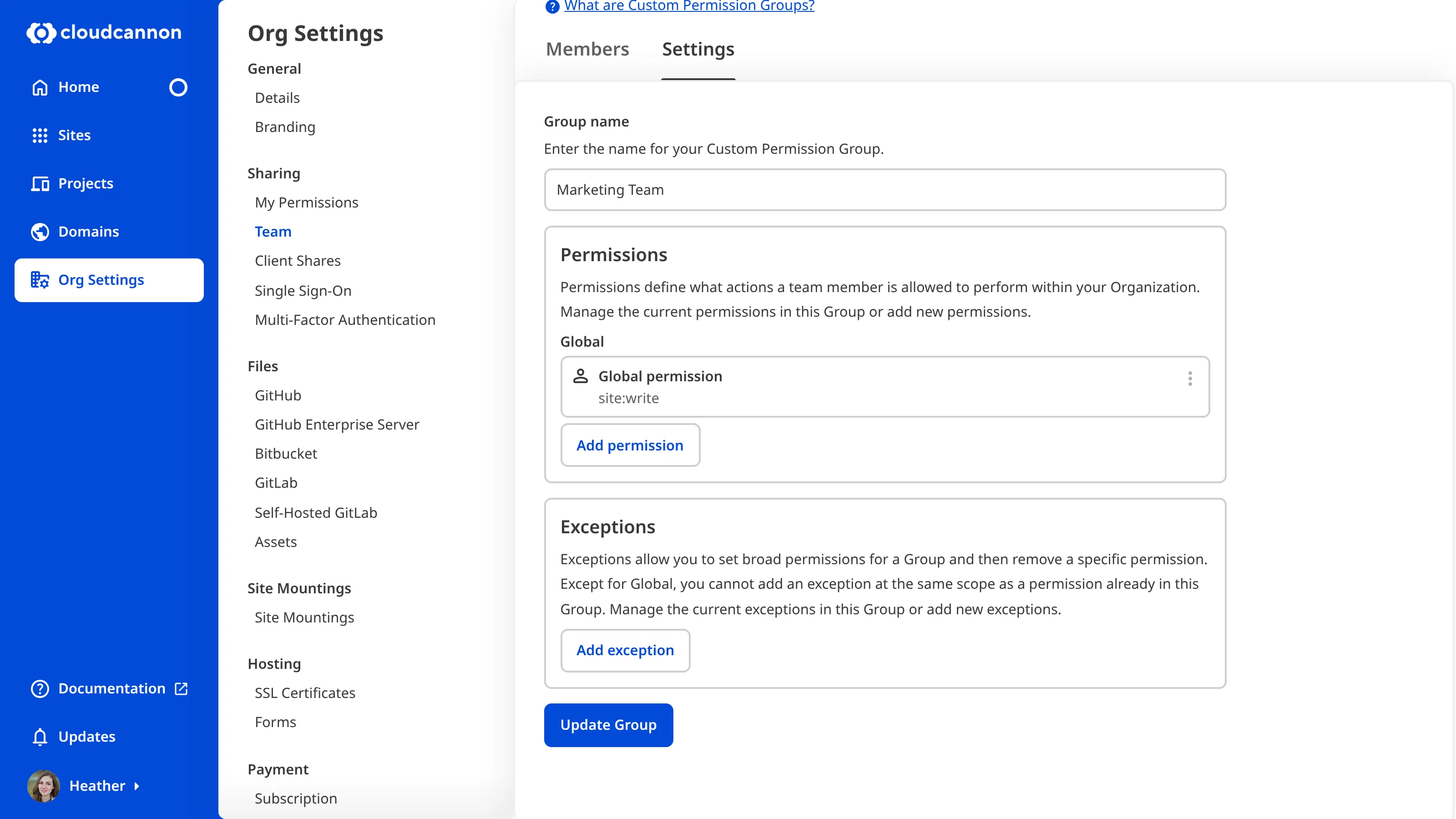Click the Permissions section heading
The width and height of the screenshot is (1456, 819).
pyautogui.click(x=614, y=255)
